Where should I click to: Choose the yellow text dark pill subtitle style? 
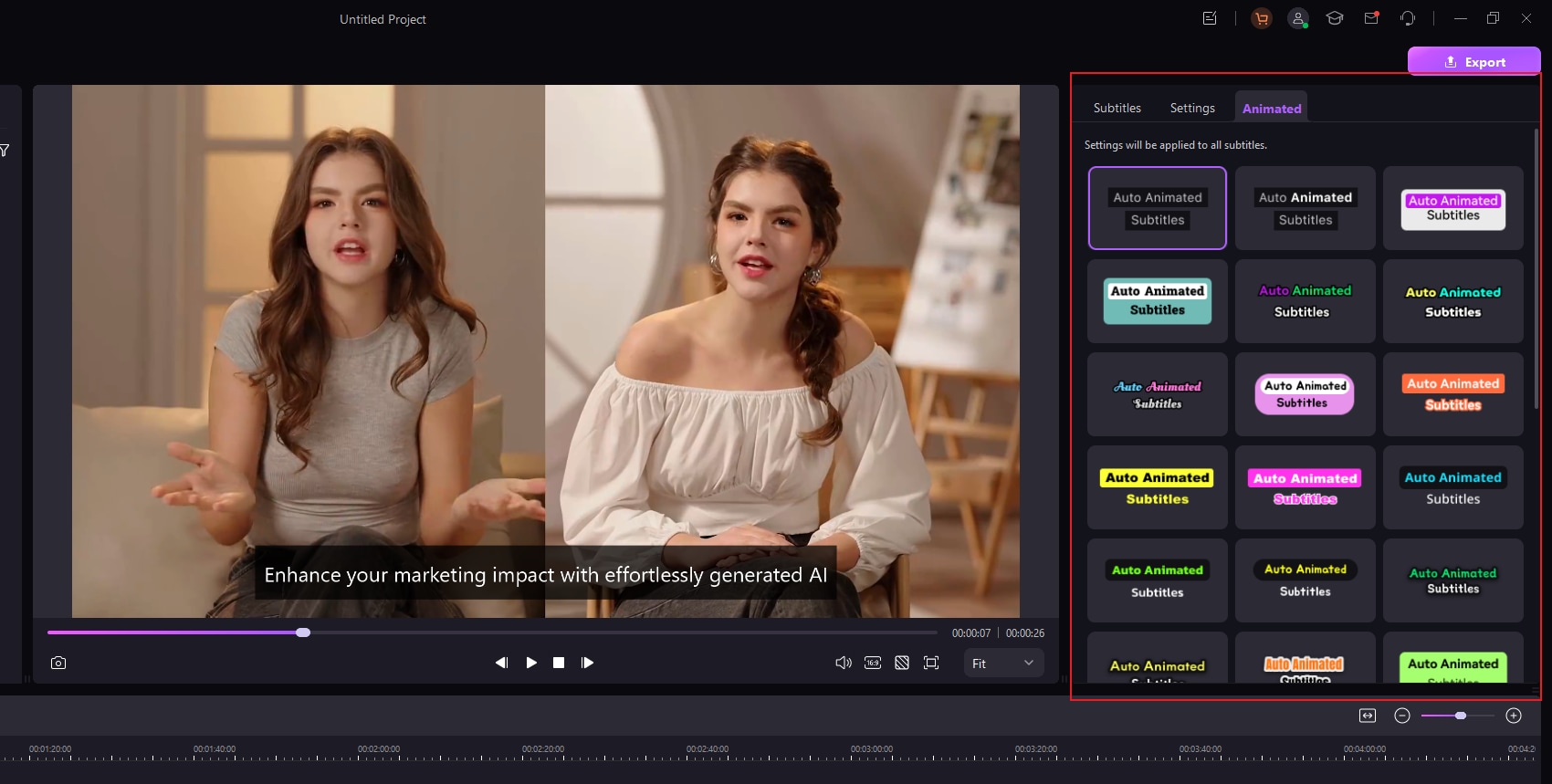(1306, 580)
